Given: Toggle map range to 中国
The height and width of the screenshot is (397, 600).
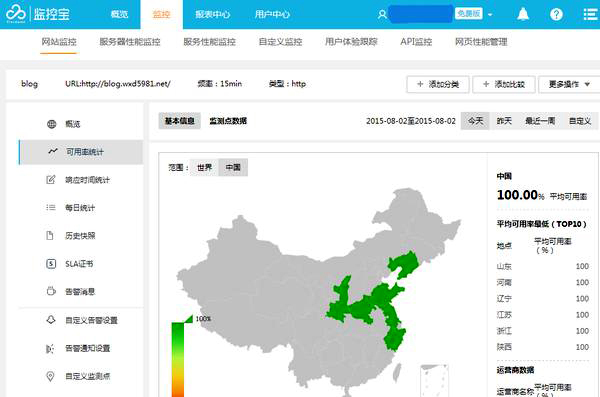Looking at the screenshot, I should [x=233, y=167].
